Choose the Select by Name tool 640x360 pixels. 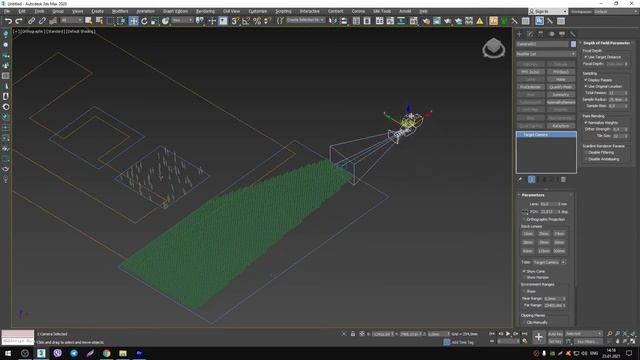99,20
